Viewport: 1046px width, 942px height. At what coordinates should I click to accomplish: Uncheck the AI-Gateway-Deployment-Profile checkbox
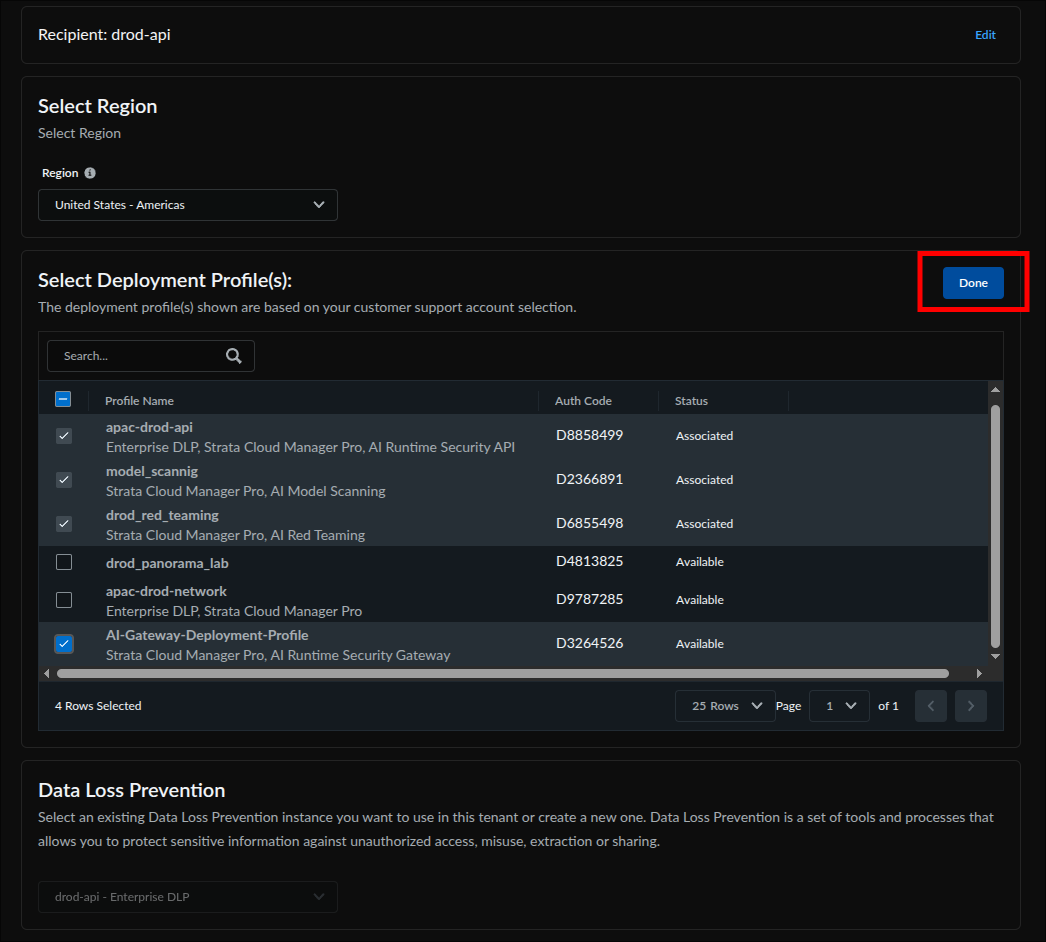[64, 644]
